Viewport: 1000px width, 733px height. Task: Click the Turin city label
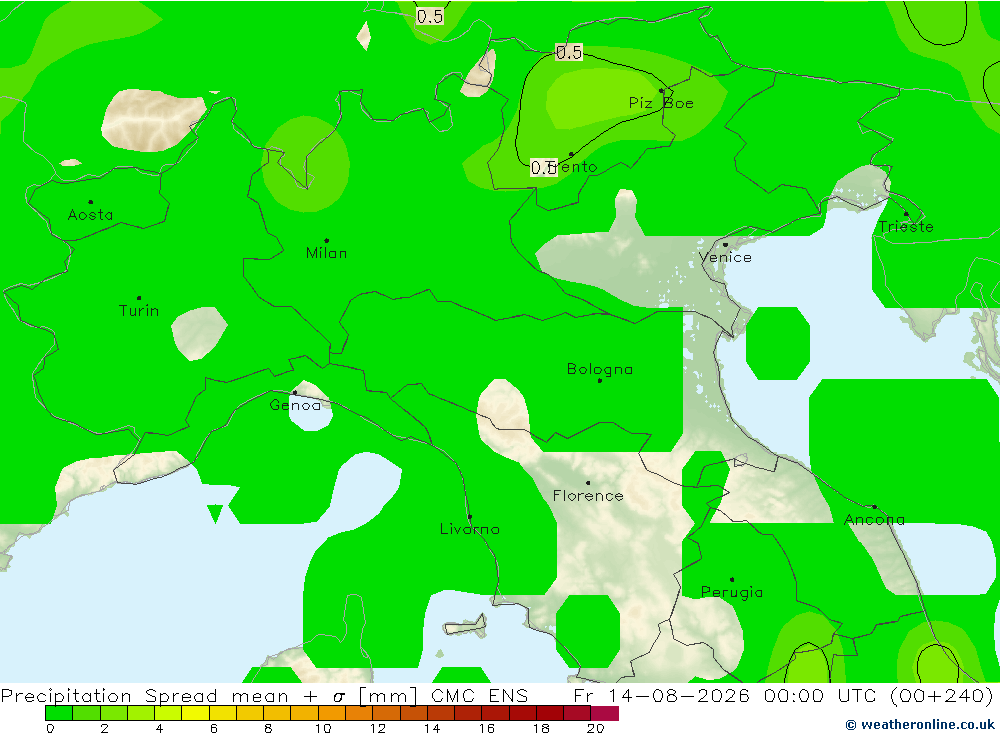(139, 311)
